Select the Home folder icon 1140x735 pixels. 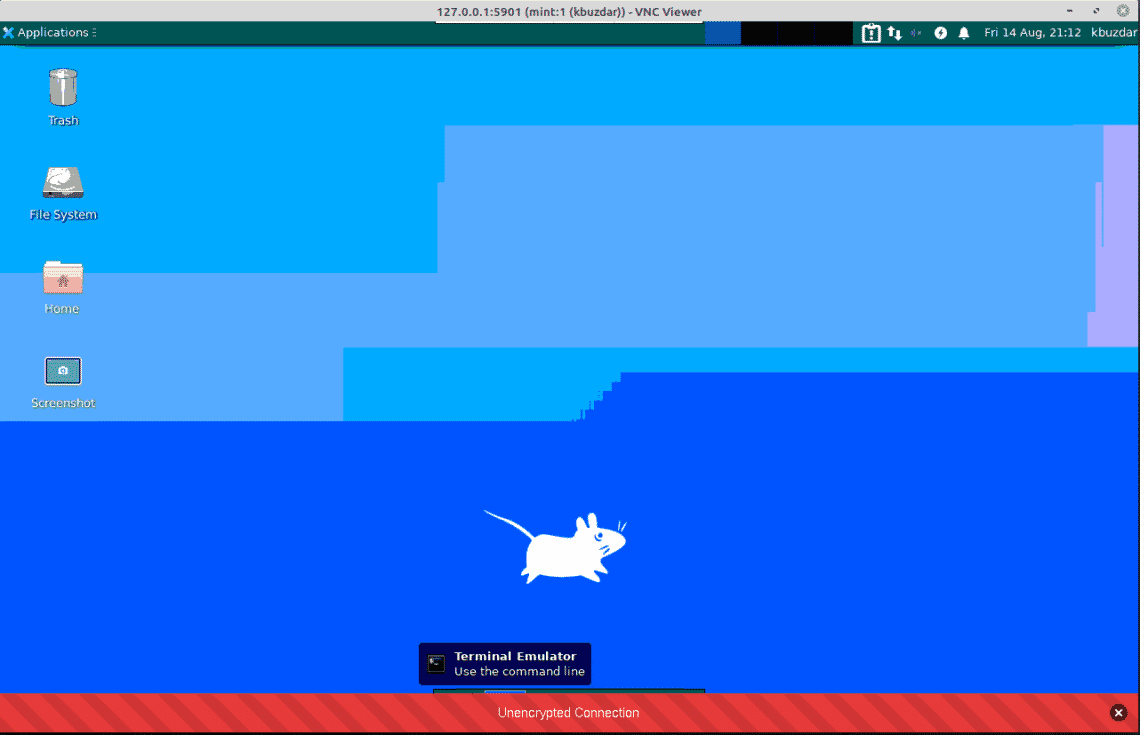coord(63,287)
